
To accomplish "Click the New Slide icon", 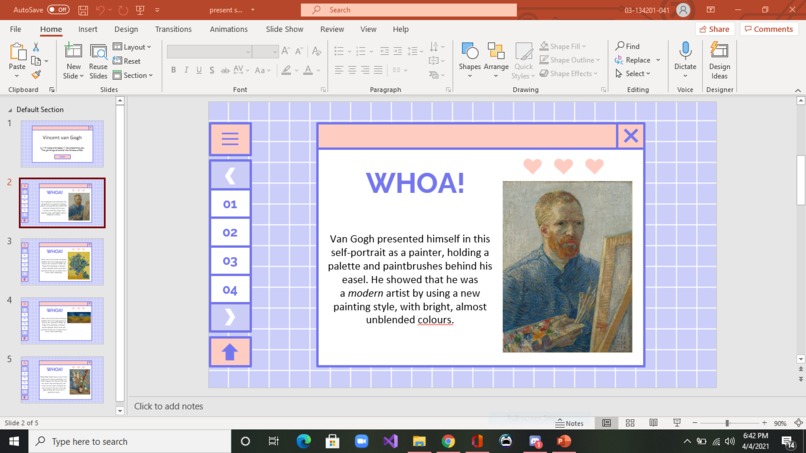I will (73, 51).
